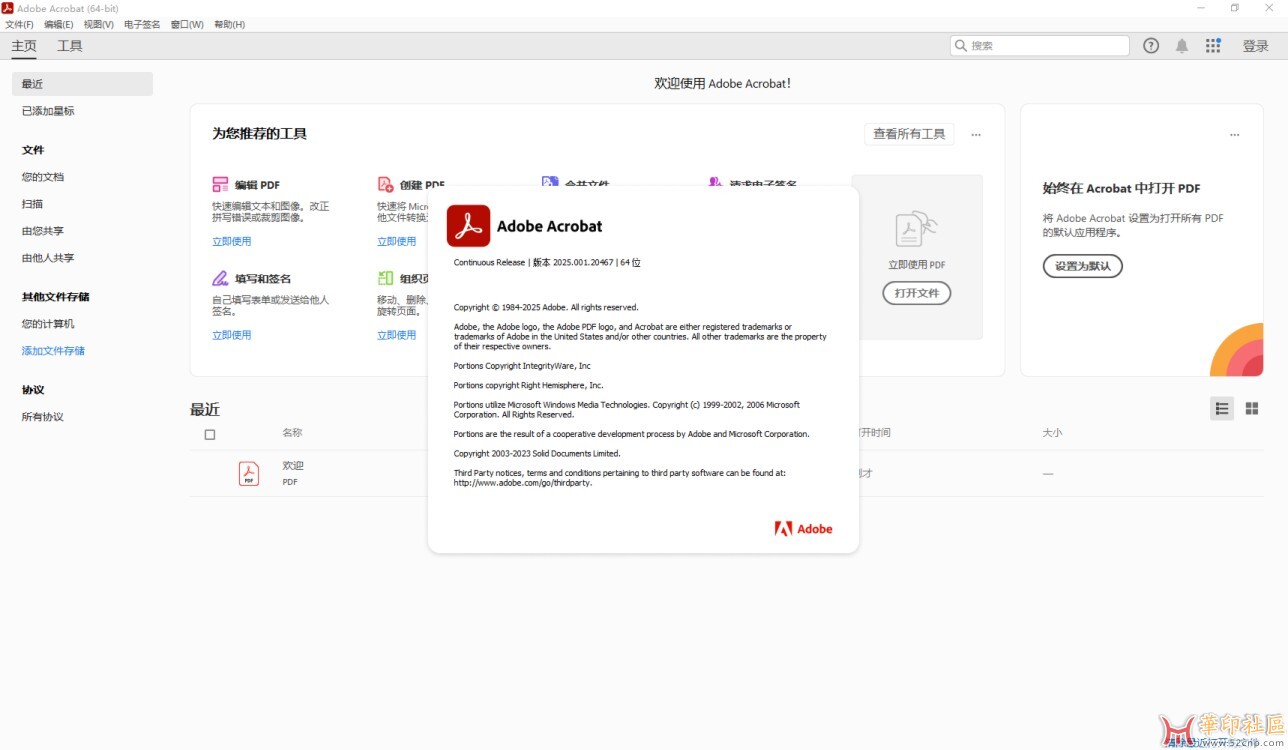Open the 帮助(H) menu
Image resolution: width=1288 pixels, height=750 pixels.
point(229,24)
